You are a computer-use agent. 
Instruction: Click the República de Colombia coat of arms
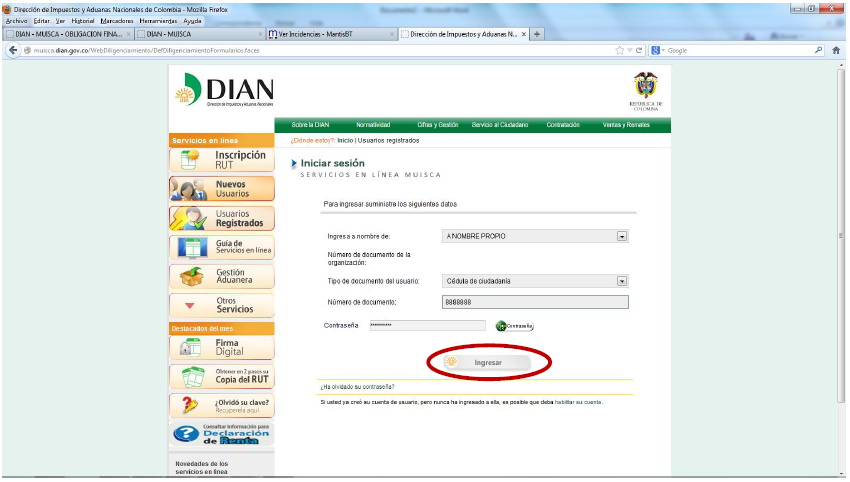(646, 91)
